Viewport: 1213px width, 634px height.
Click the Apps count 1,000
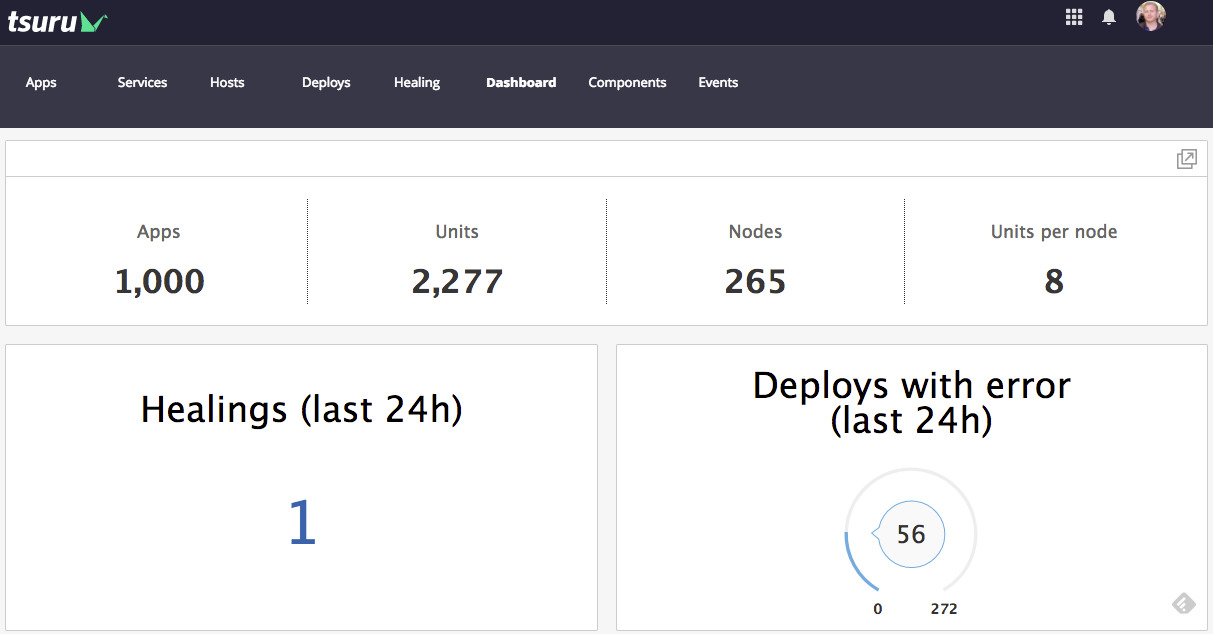(x=159, y=282)
